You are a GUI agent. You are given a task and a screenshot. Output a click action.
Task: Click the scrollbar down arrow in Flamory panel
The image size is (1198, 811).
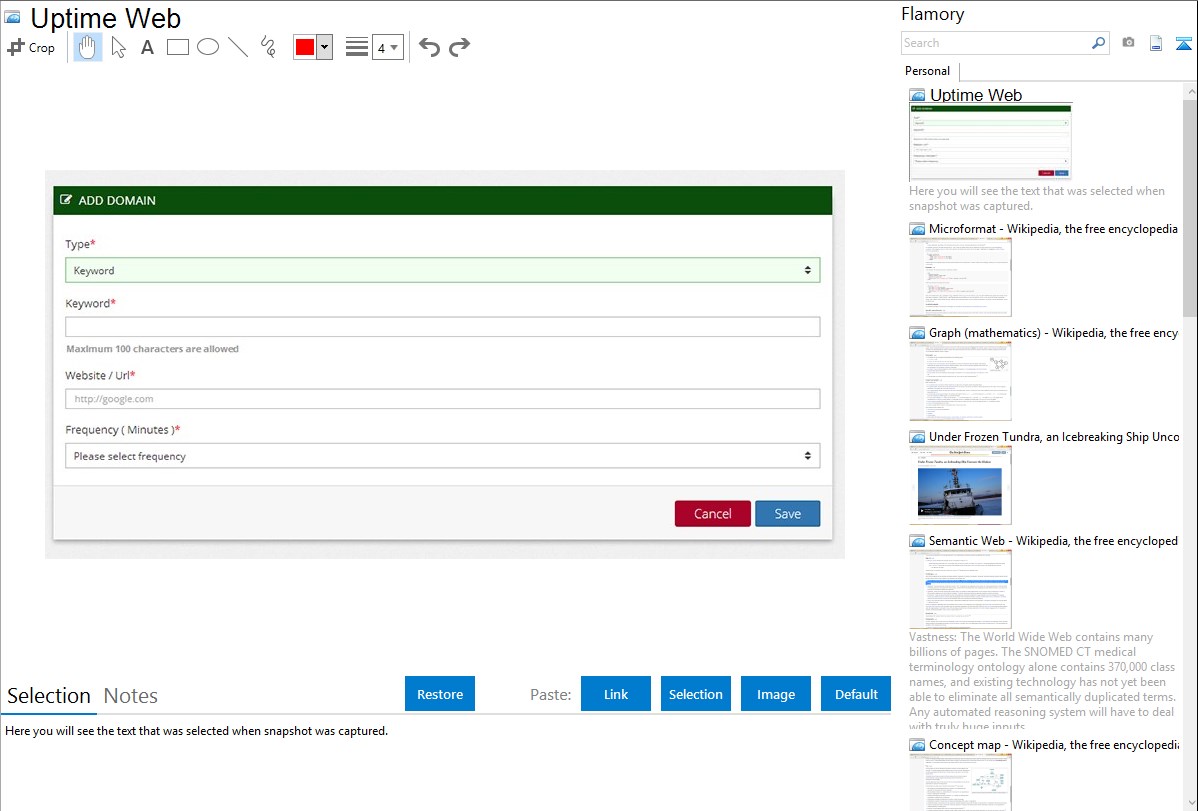click(x=1190, y=803)
